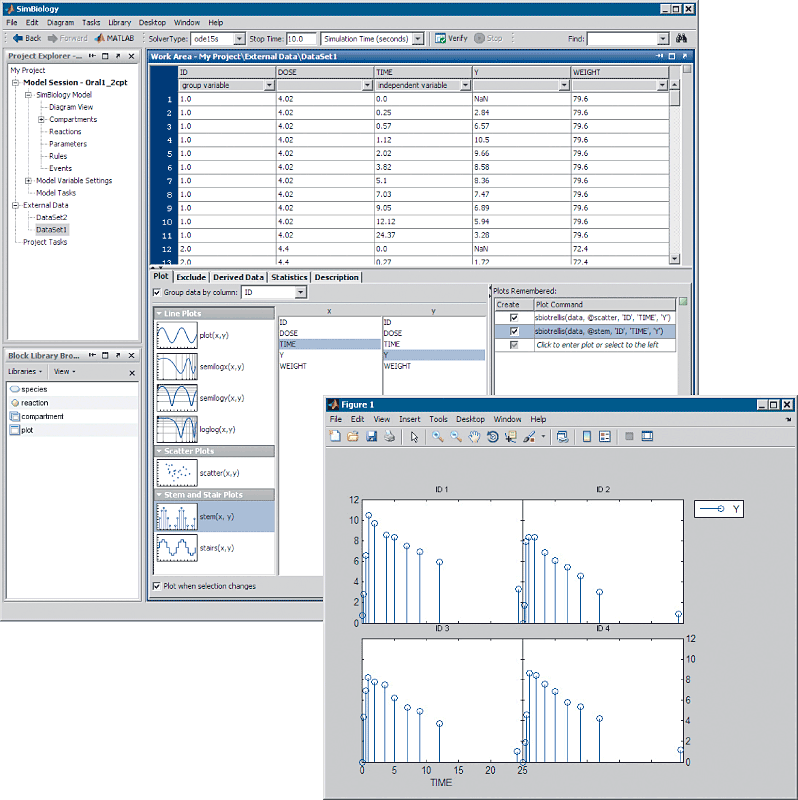The height and width of the screenshot is (800, 798).
Task: Click the Stop simulation button
Action: [488, 38]
